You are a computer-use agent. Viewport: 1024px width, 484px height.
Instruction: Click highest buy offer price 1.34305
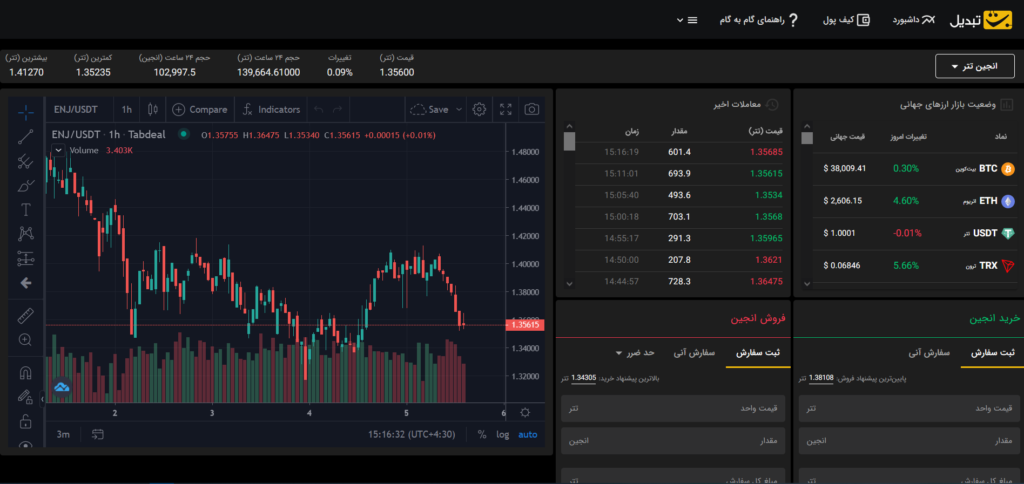[583, 378]
